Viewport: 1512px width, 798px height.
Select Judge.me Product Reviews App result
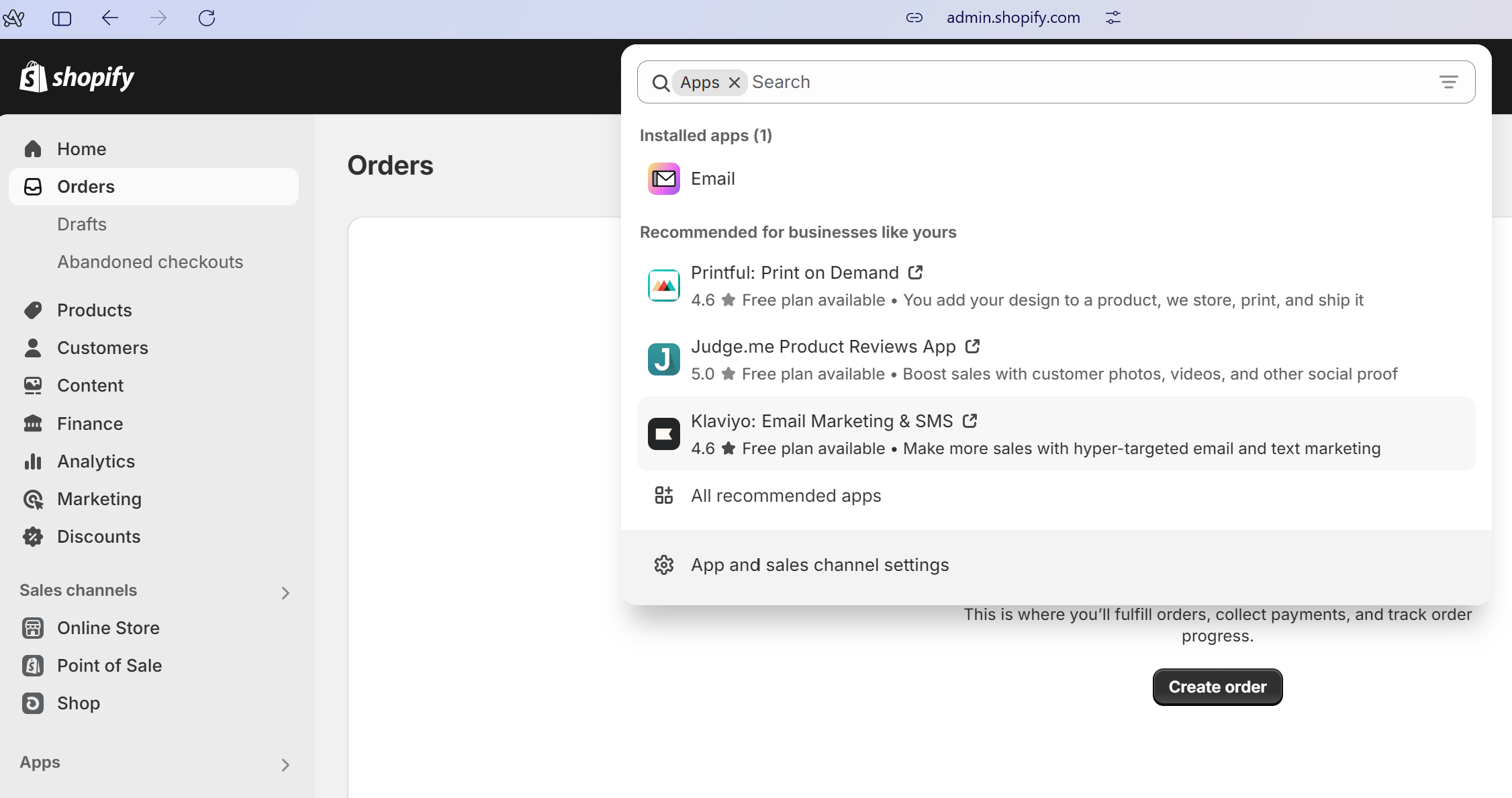(1056, 359)
